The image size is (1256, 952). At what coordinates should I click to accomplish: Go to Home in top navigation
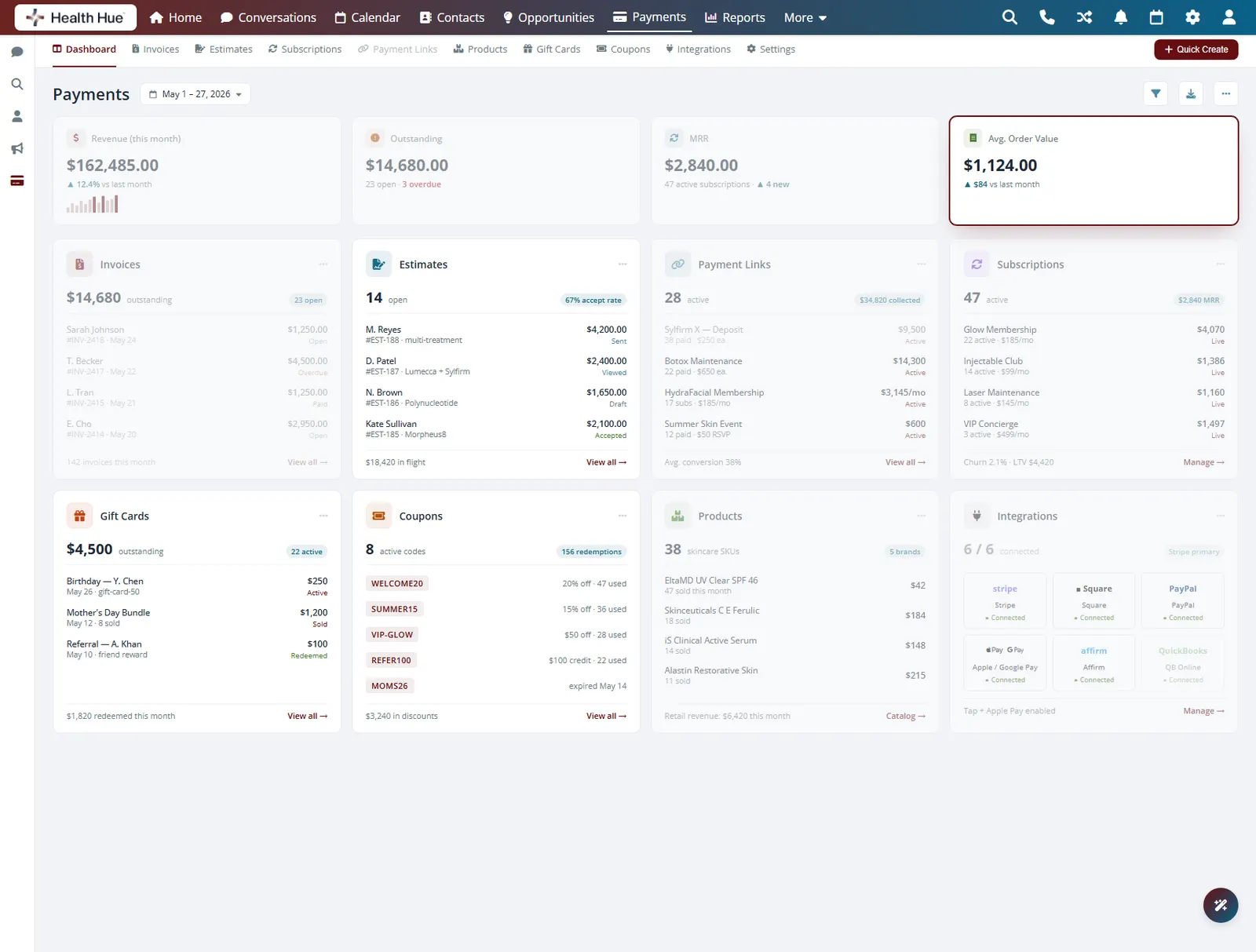pyautogui.click(x=176, y=17)
